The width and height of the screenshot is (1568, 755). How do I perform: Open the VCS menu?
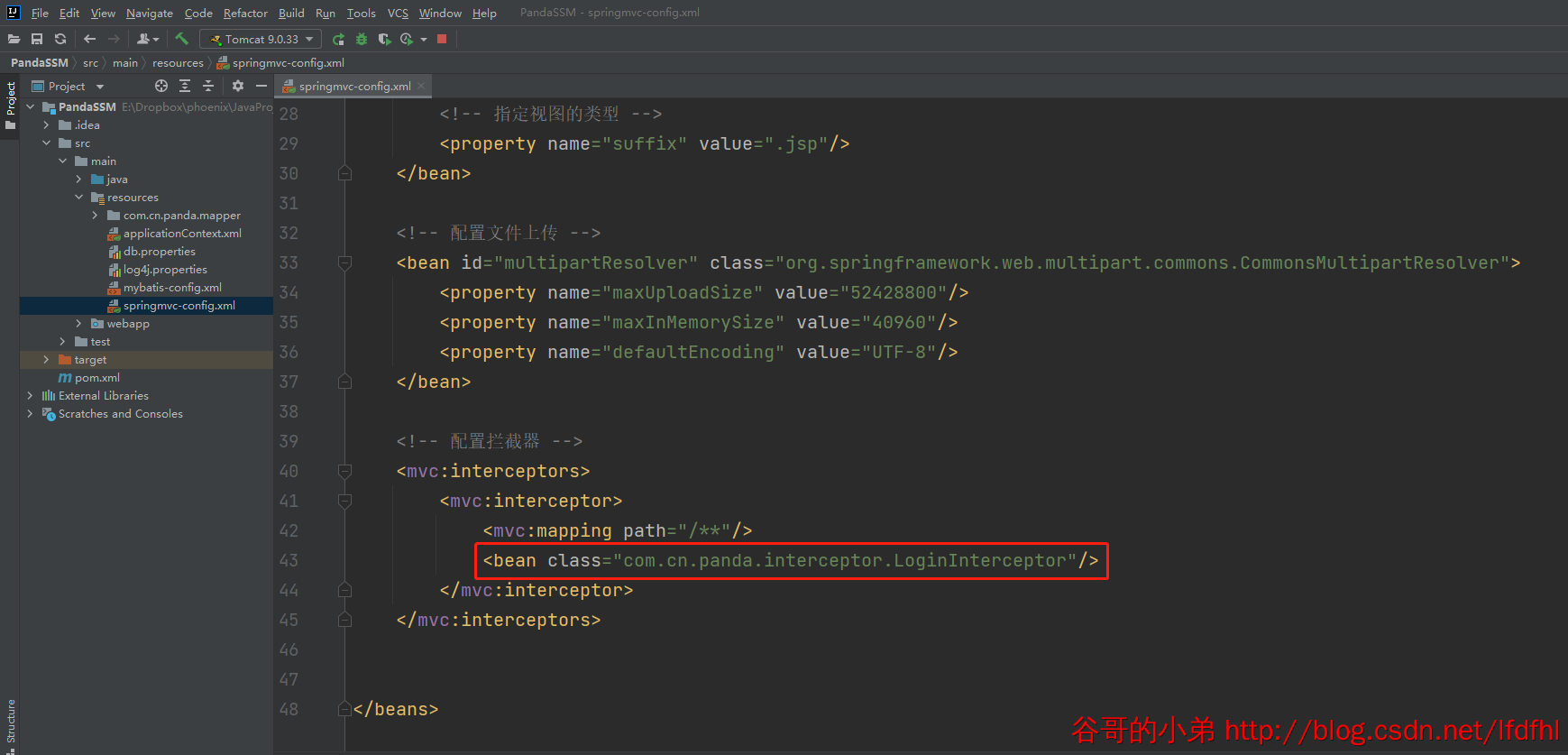click(398, 13)
